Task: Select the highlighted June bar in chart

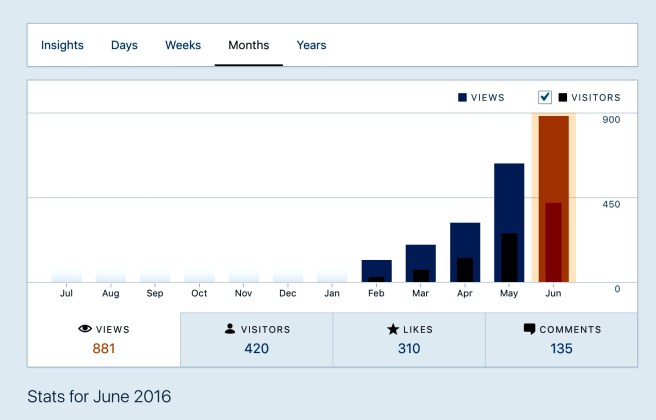Action: 553,200
